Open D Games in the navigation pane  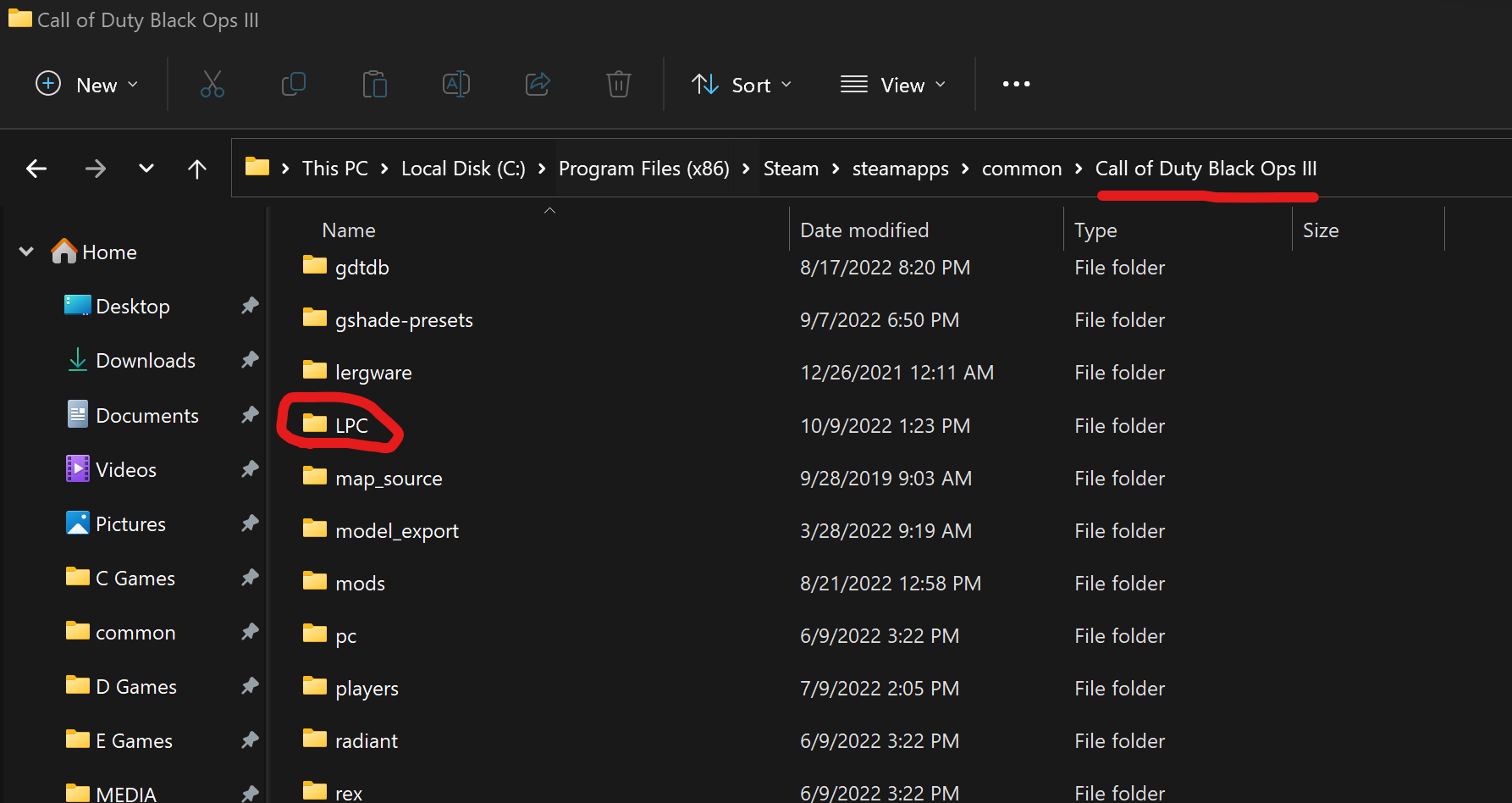[136, 686]
